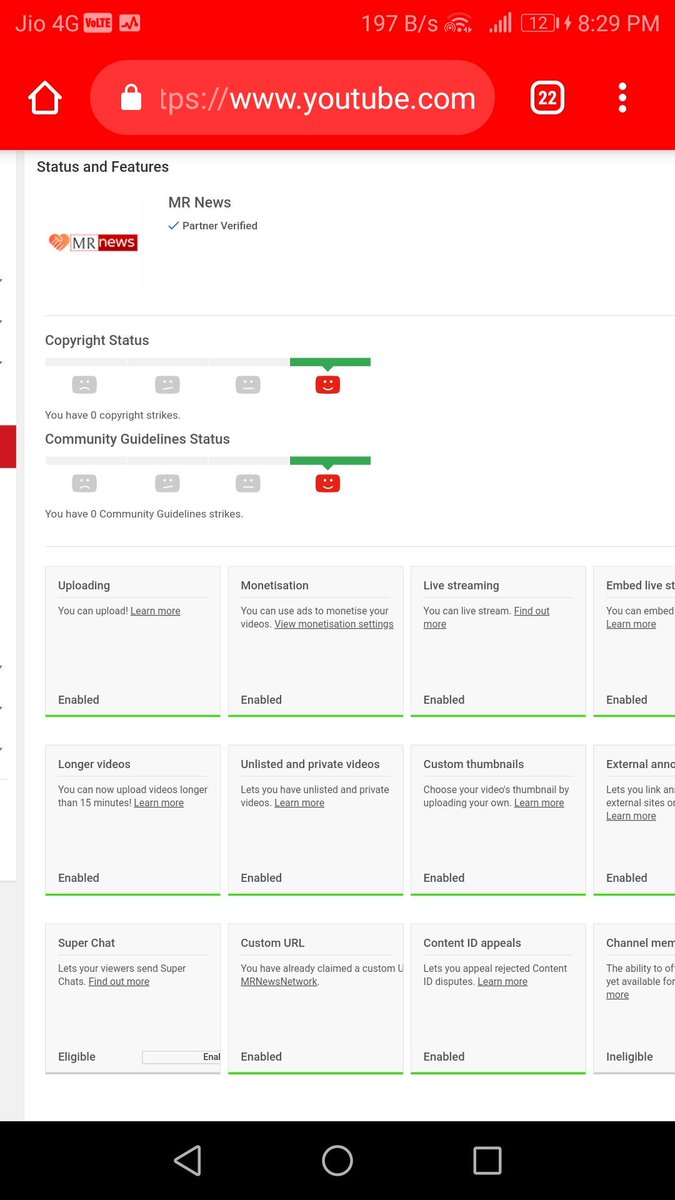Open Learn more in Unlisted and private videos card
The image size is (675, 1200).
coord(300,803)
